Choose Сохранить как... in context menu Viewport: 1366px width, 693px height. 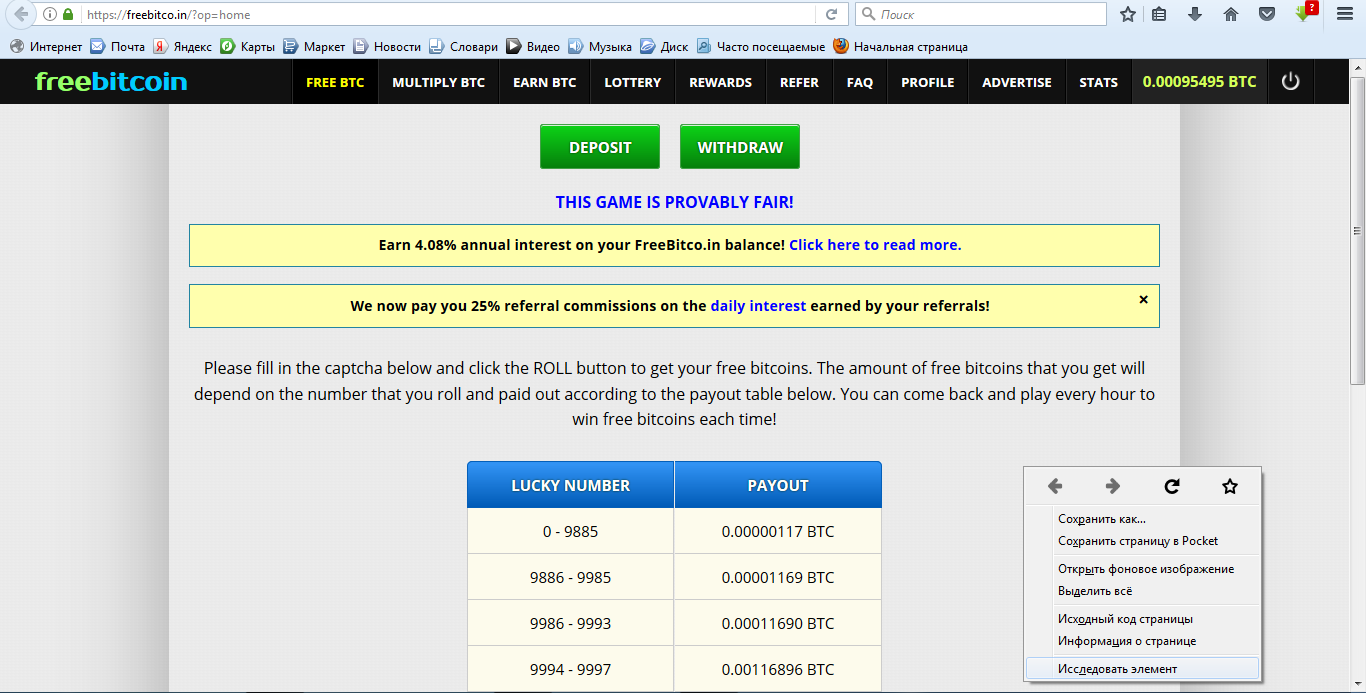click(x=1143, y=519)
